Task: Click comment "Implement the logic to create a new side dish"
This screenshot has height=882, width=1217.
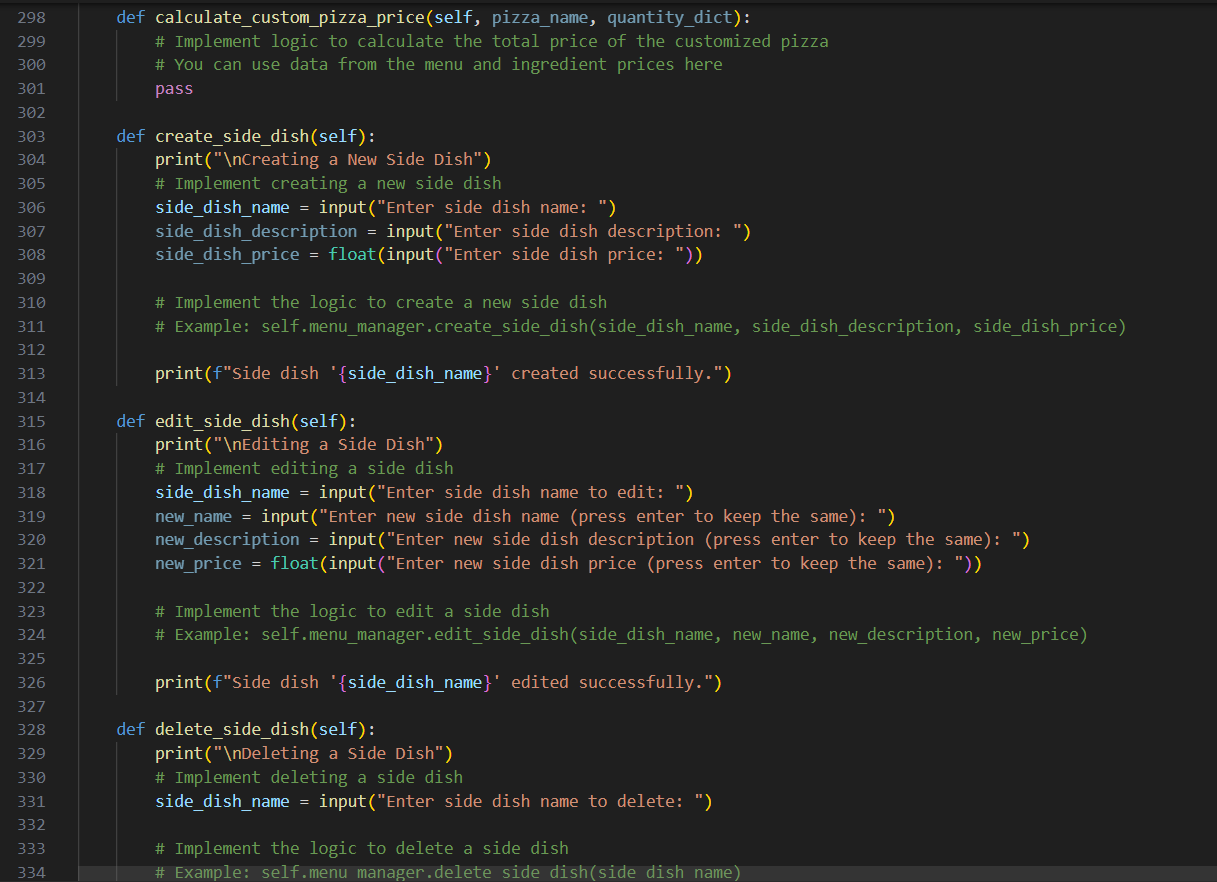Action: [x=381, y=303]
